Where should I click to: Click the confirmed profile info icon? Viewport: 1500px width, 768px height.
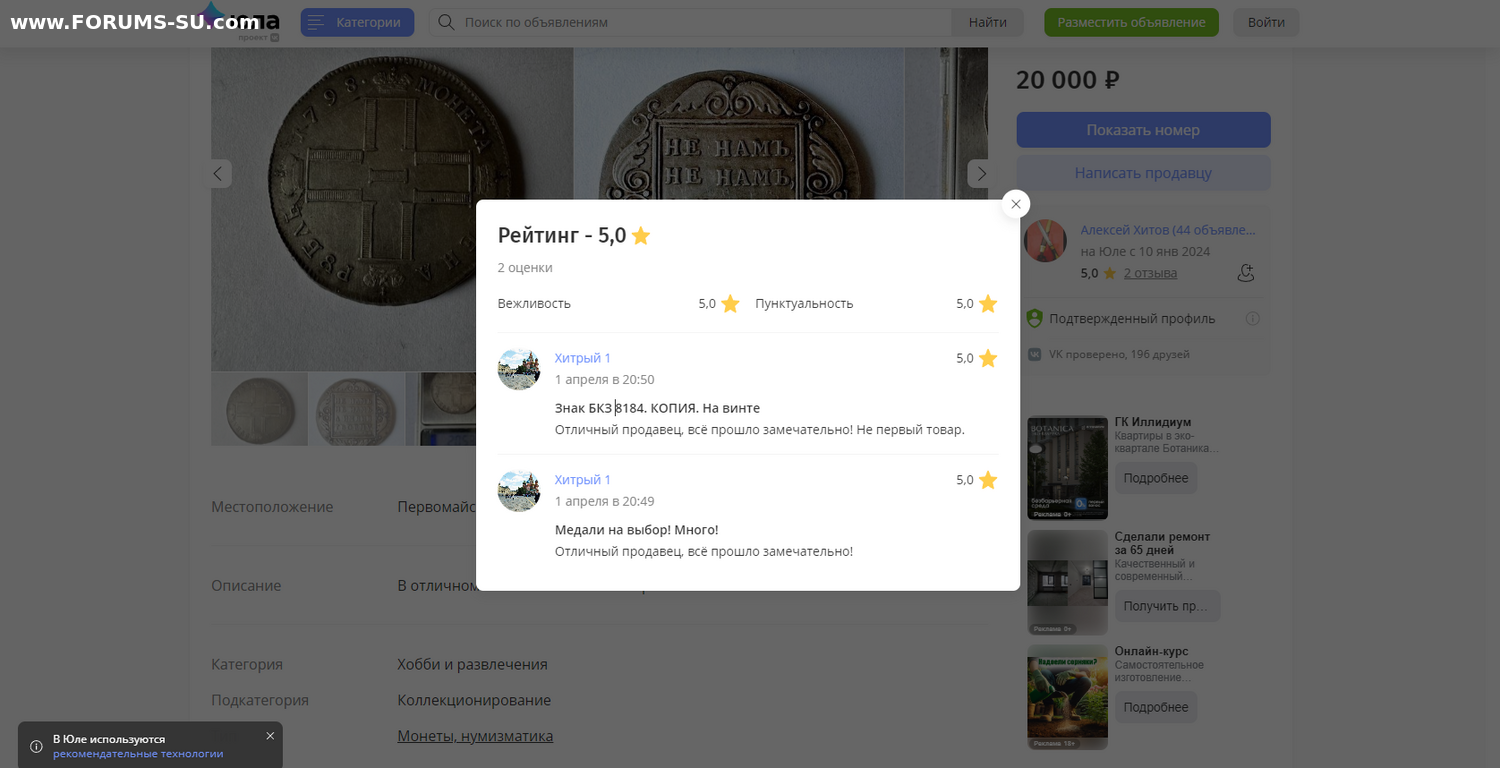pos(1252,319)
